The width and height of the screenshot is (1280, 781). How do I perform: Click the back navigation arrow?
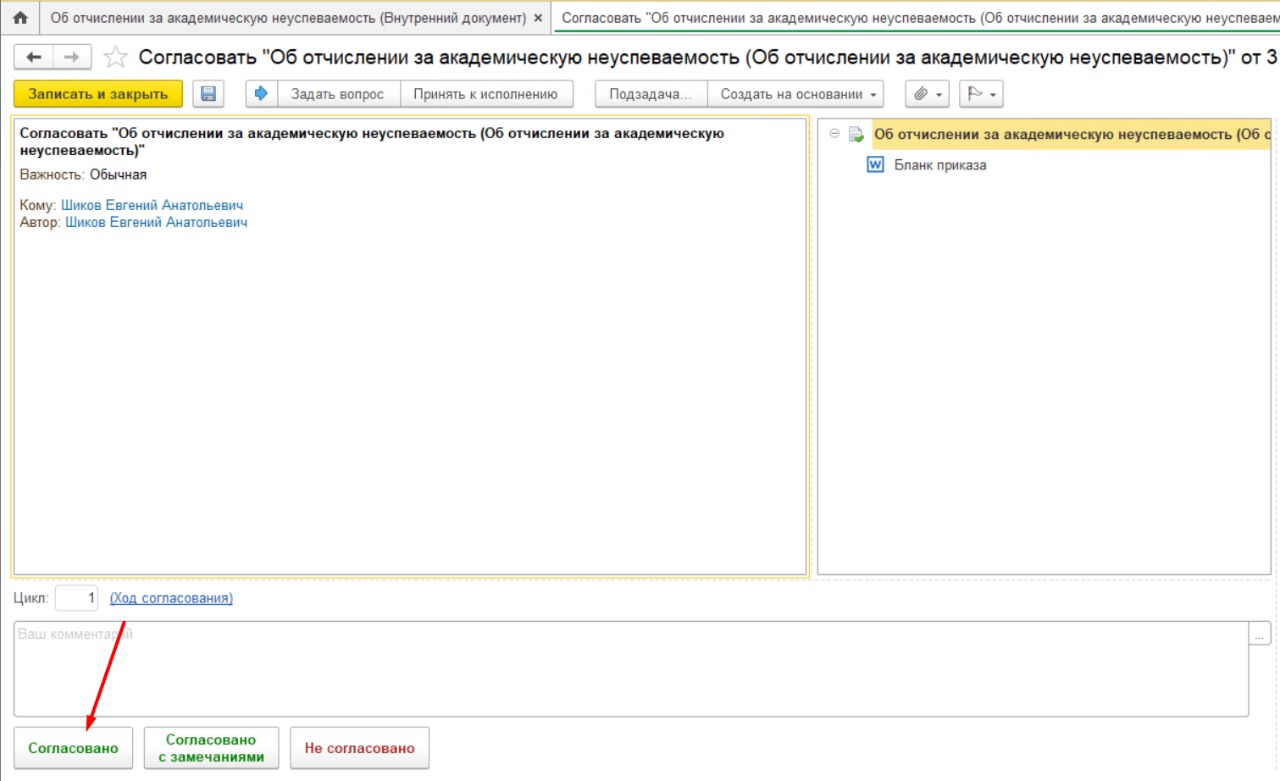(x=34, y=57)
